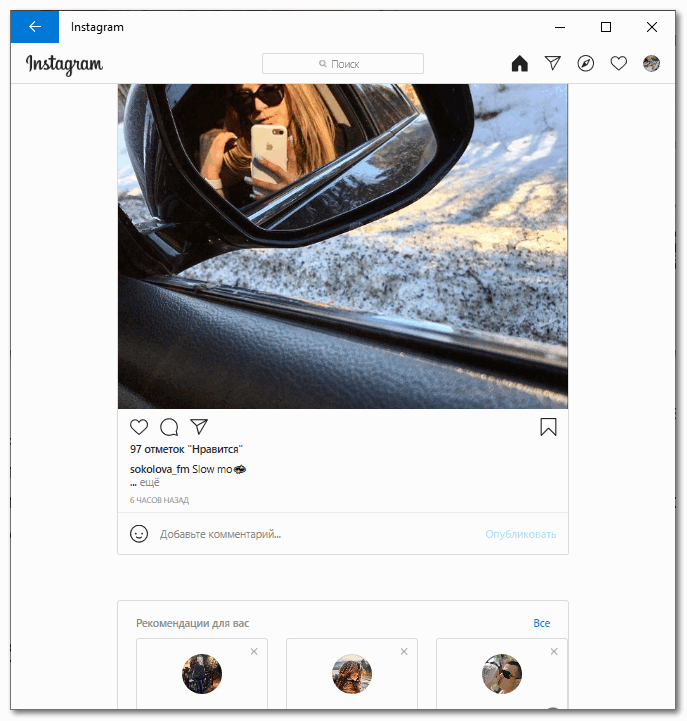The image size is (687, 721).
Task: Share post with paper plane icon below photo
Action: click(199, 427)
